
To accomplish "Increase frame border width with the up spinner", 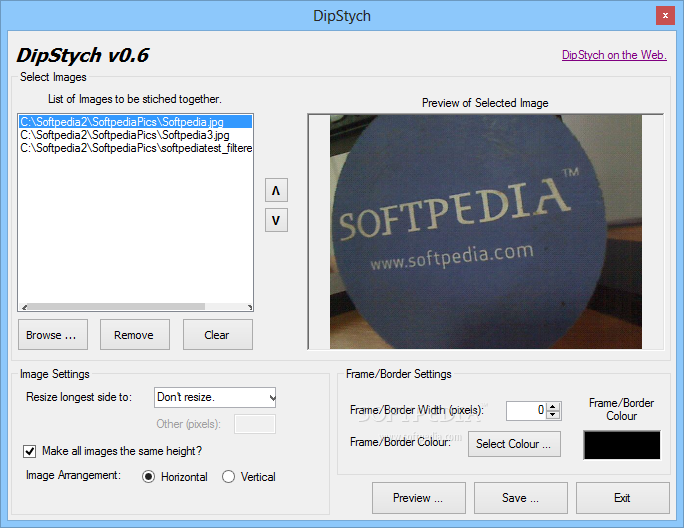I will [x=553, y=406].
